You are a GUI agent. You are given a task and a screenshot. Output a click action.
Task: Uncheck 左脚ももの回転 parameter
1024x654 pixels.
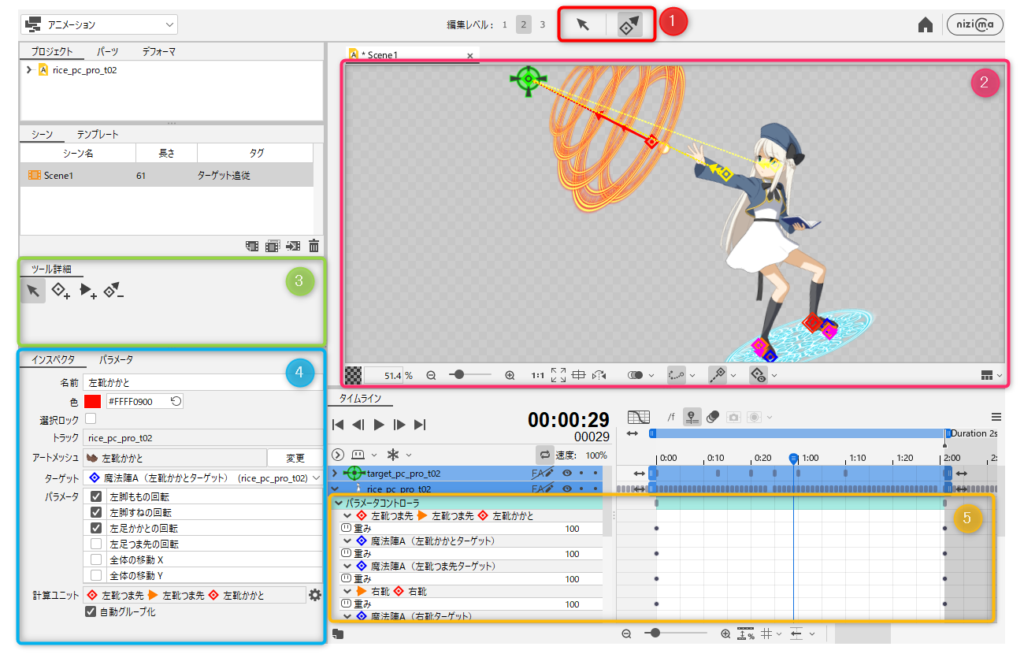[96, 497]
